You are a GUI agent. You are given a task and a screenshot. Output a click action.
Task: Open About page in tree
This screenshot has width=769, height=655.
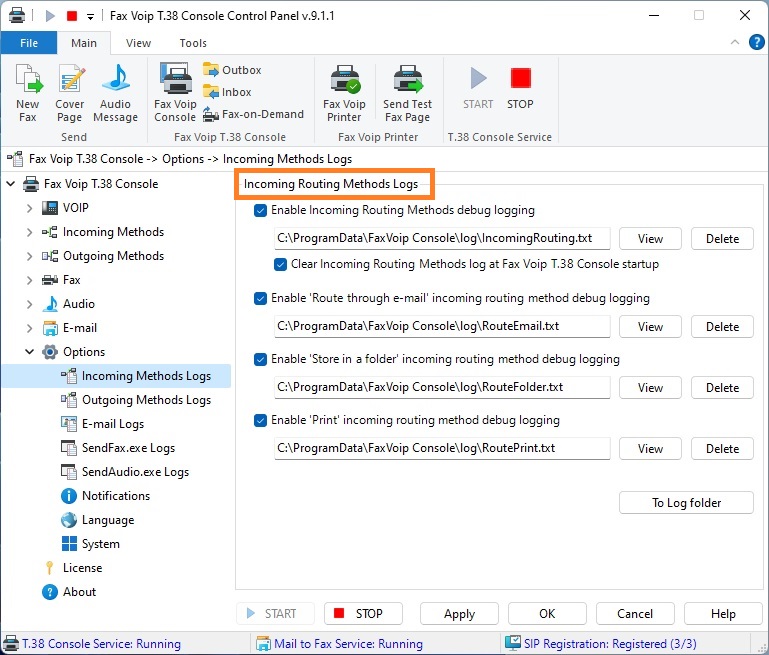[79, 592]
